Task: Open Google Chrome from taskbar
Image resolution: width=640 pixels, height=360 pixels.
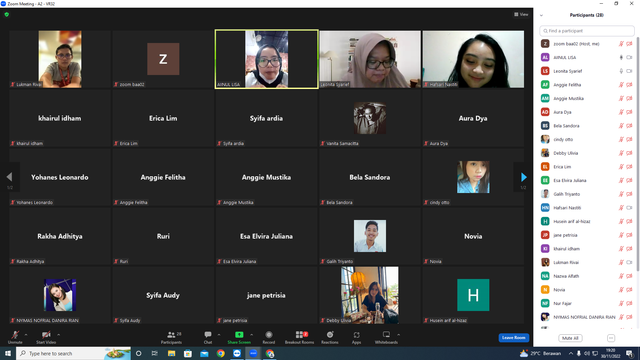Action: (220, 353)
